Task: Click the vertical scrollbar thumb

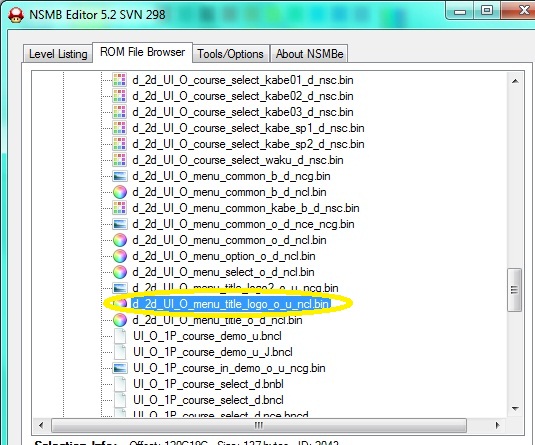Action: [x=515, y=290]
